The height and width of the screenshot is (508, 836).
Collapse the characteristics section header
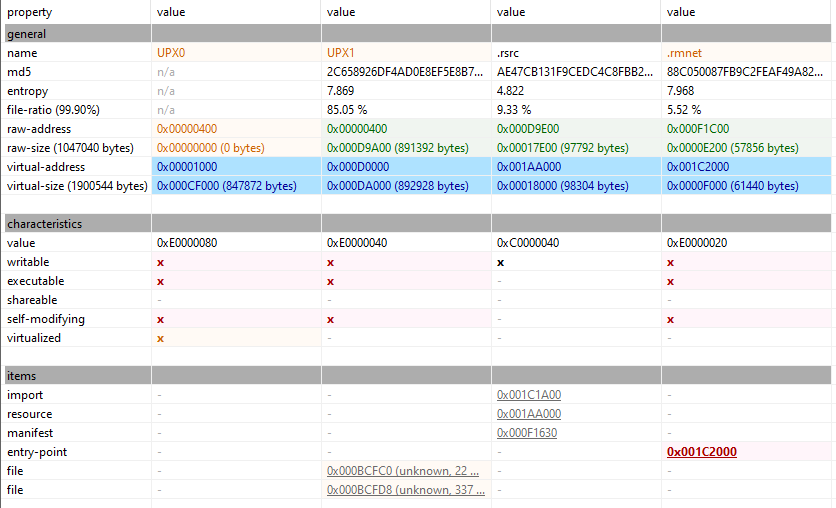click(x=44, y=224)
